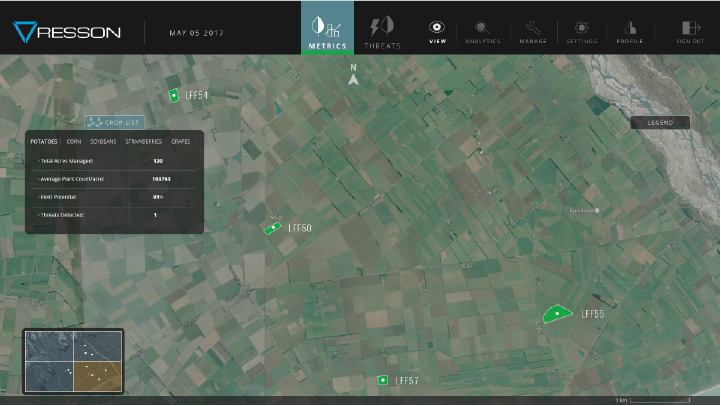721x406 pixels.
Task: Switch to the Soybeans tab
Action: click(x=103, y=142)
